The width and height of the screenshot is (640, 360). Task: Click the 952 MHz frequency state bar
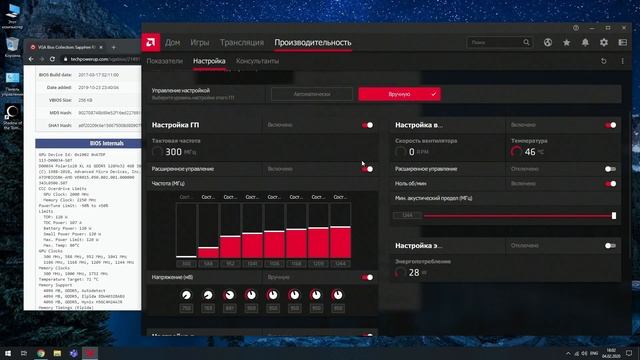coord(230,231)
